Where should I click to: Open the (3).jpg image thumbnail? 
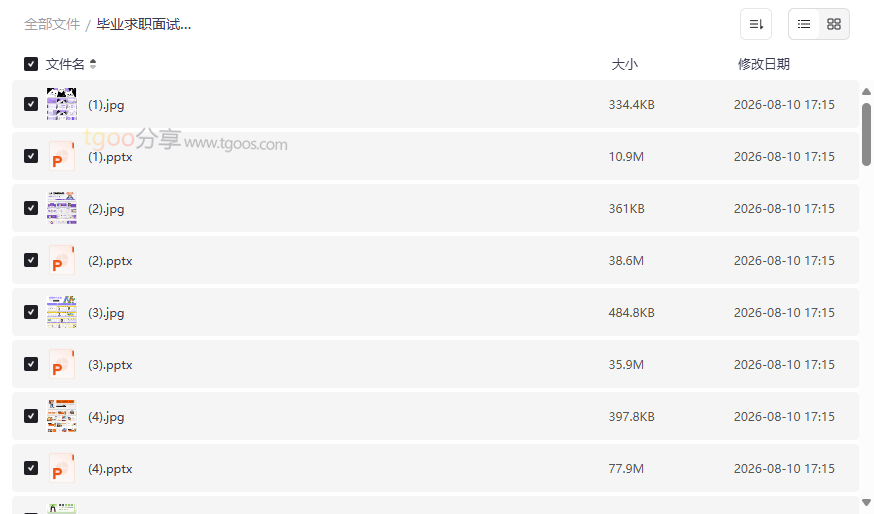coord(61,312)
